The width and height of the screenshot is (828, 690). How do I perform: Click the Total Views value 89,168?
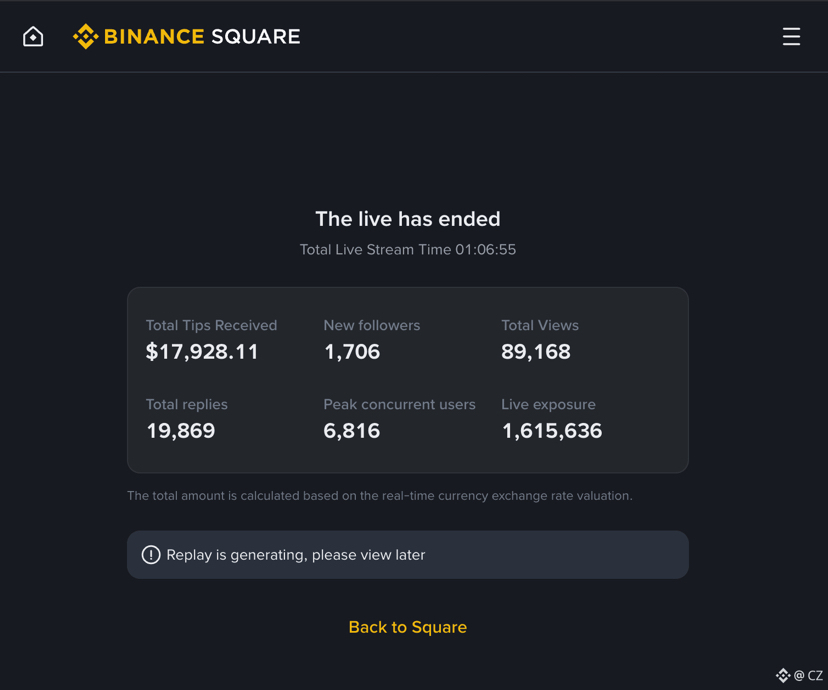pyautogui.click(x=536, y=352)
